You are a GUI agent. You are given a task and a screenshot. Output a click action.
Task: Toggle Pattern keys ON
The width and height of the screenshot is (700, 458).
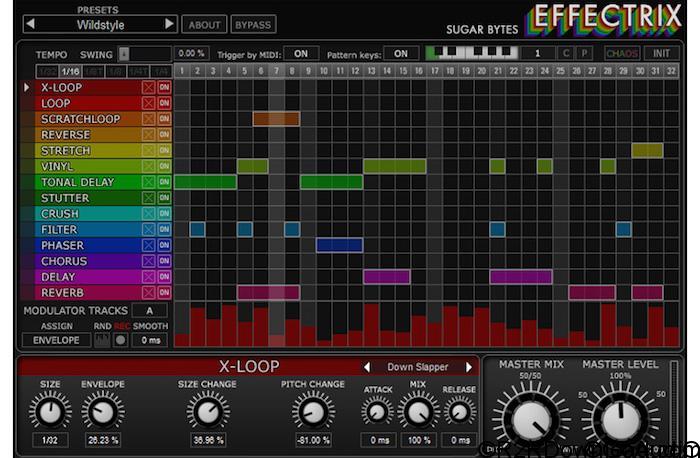click(401, 54)
